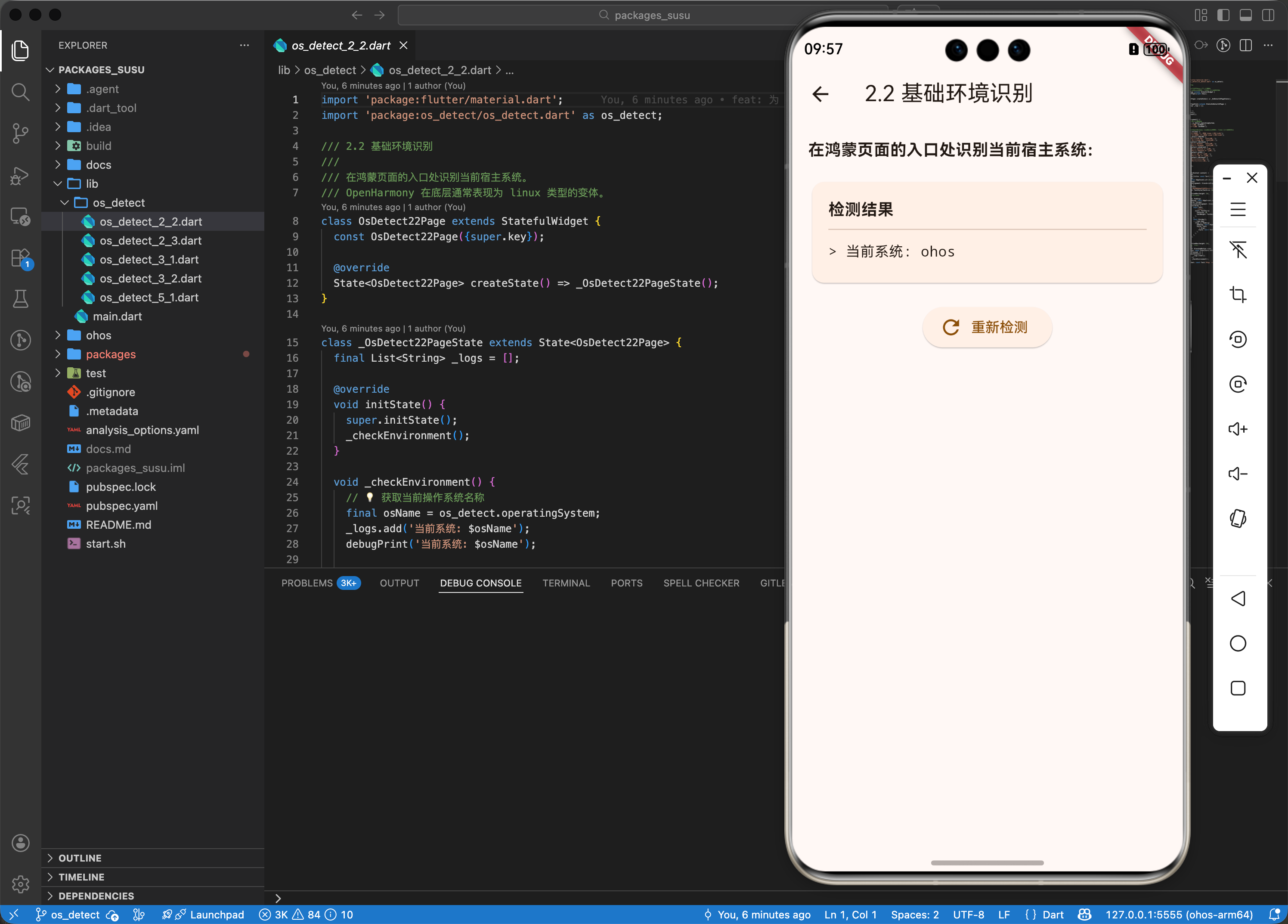Screen dimensions: 1288x924
Task: Switch to the PROBLEMS tab
Action: [x=307, y=583]
